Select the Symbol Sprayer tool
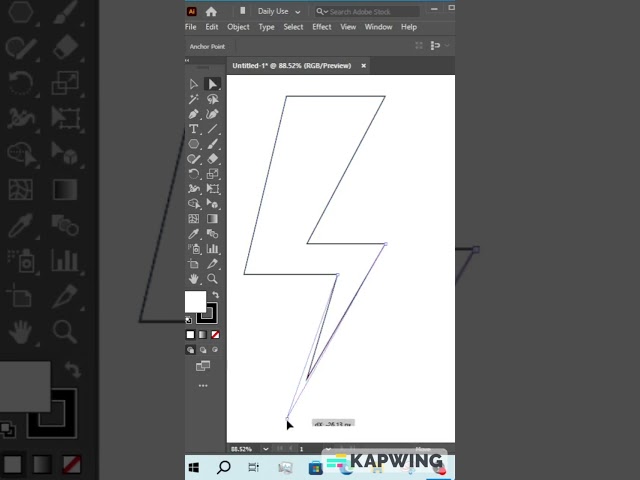 point(193,249)
